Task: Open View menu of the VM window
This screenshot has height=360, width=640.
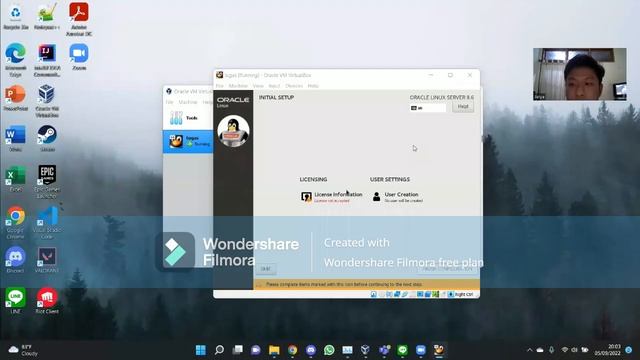Action: 258,86
